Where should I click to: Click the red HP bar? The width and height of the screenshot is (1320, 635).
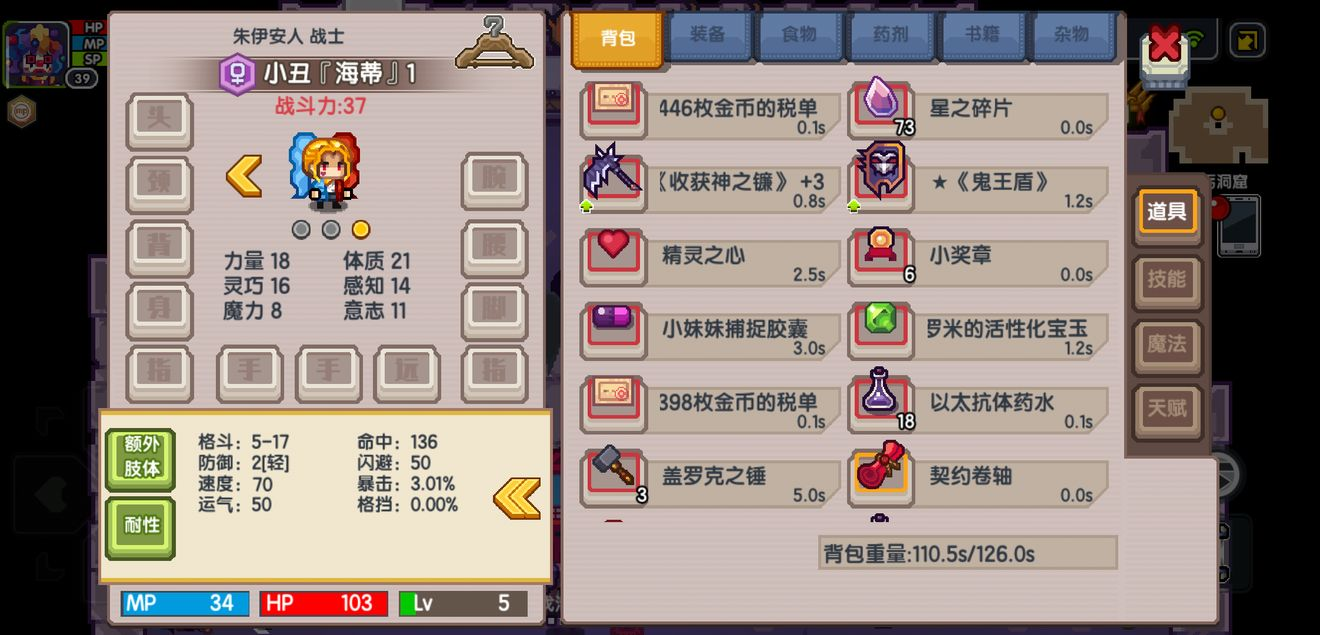(x=323, y=603)
